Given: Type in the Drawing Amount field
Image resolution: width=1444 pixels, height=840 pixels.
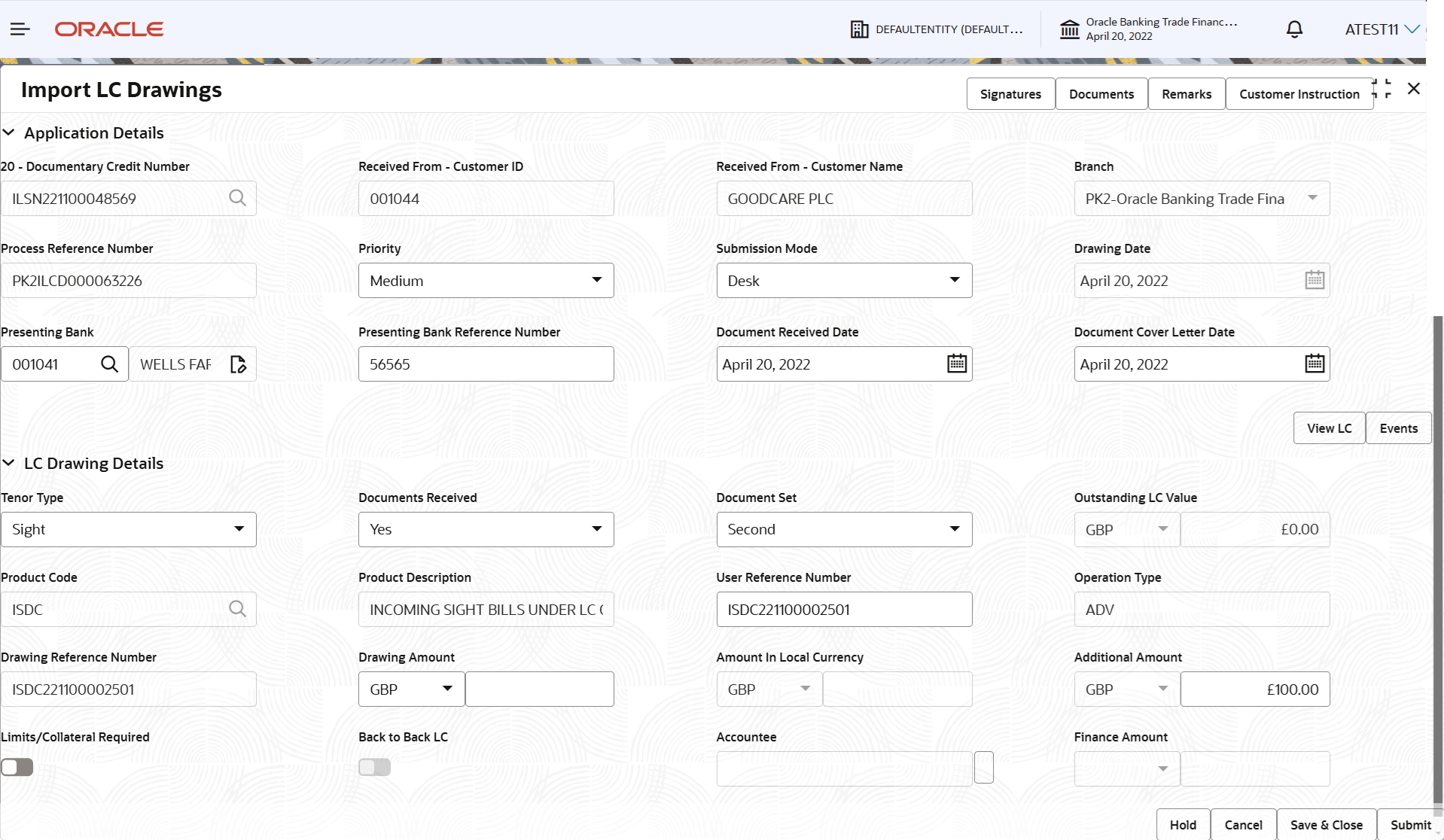Looking at the screenshot, I should 539,689.
